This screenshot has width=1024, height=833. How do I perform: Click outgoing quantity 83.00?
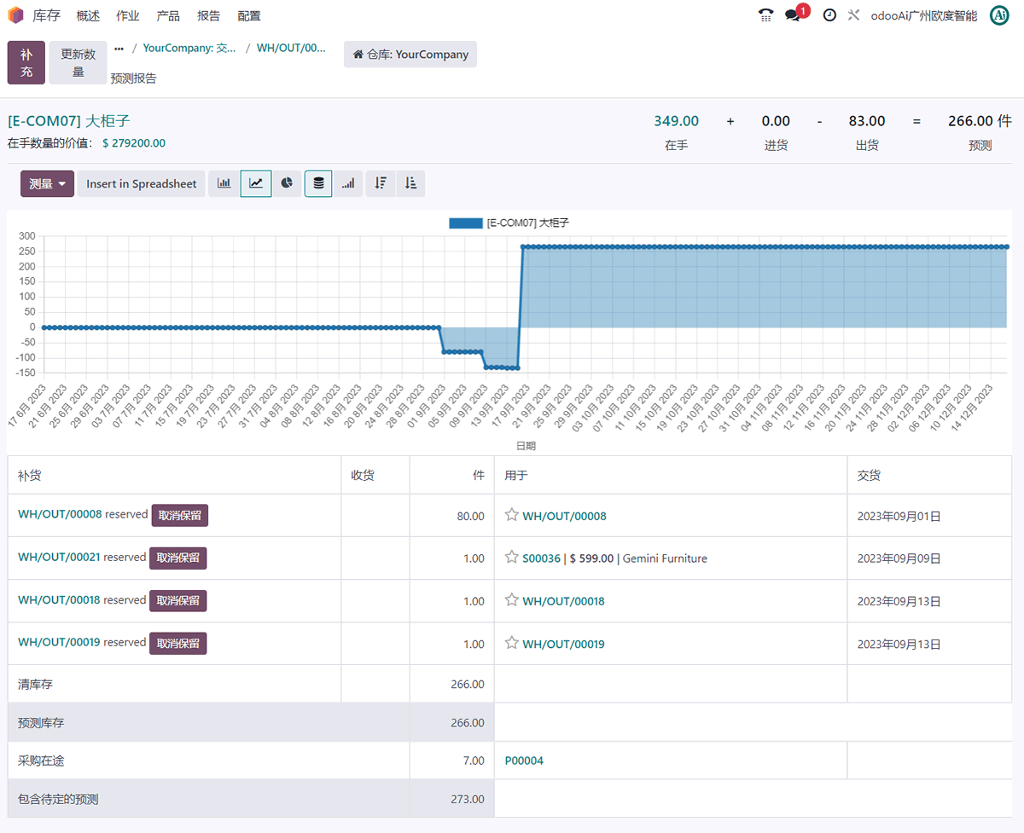[867, 121]
